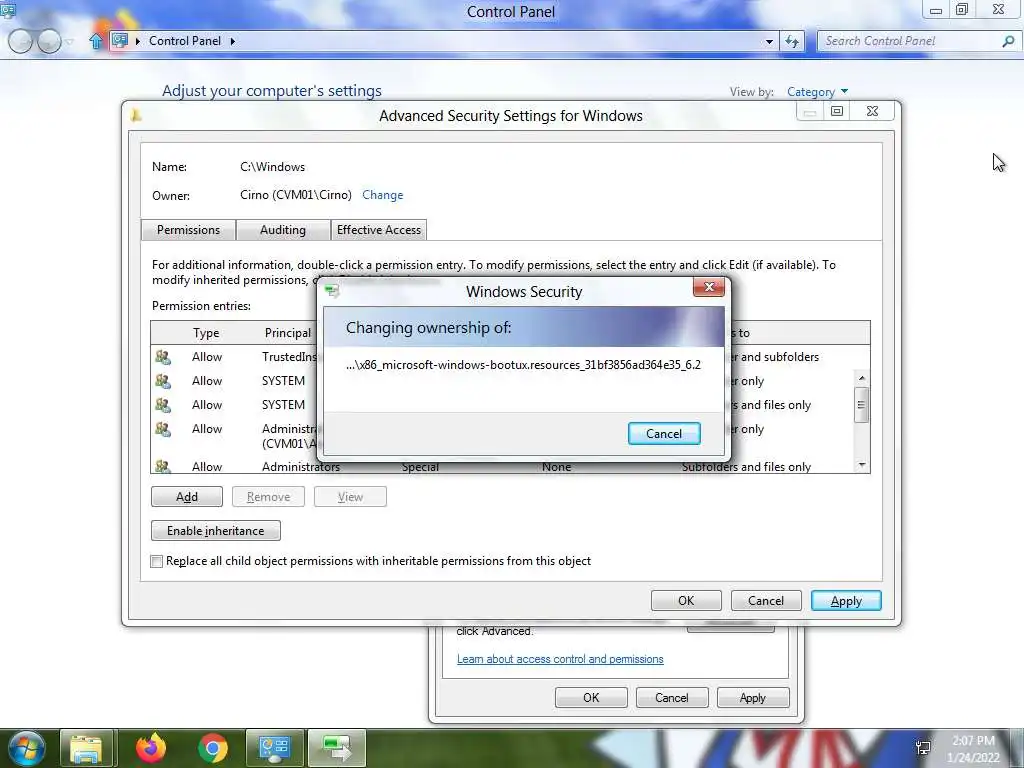The image size is (1024, 768).
Task: Switch to the Auditing tab
Action: click(283, 230)
